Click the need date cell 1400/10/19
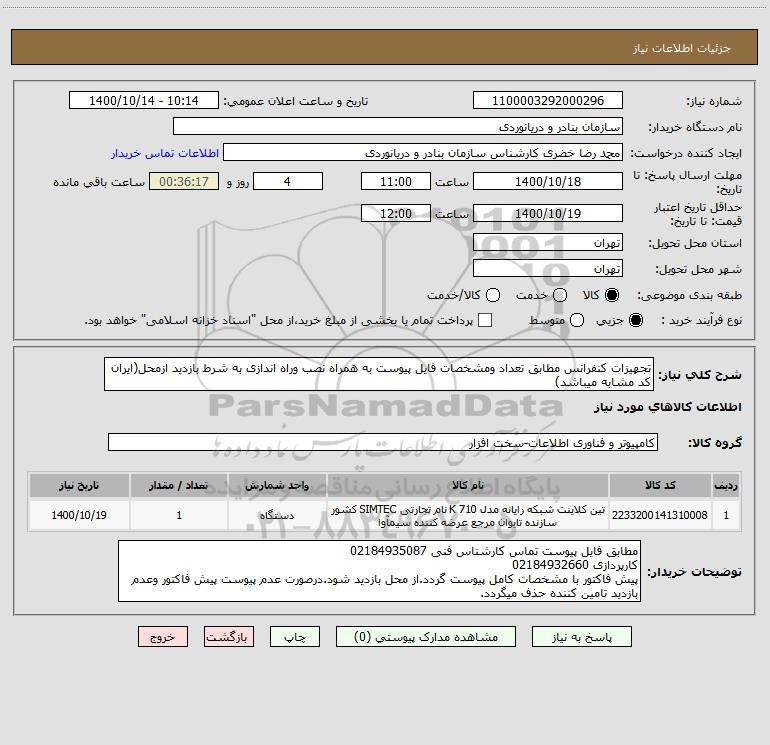Screen dimensions: 770x745 (79, 515)
